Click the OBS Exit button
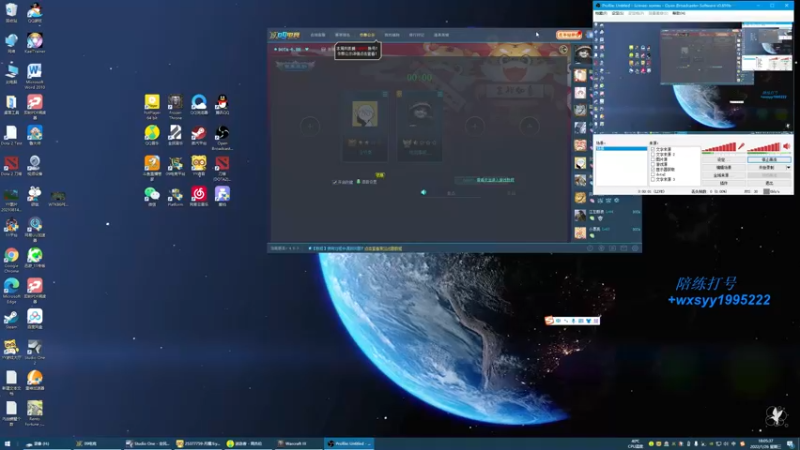Image resolution: width=800 pixels, height=450 pixels. (769, 183)
